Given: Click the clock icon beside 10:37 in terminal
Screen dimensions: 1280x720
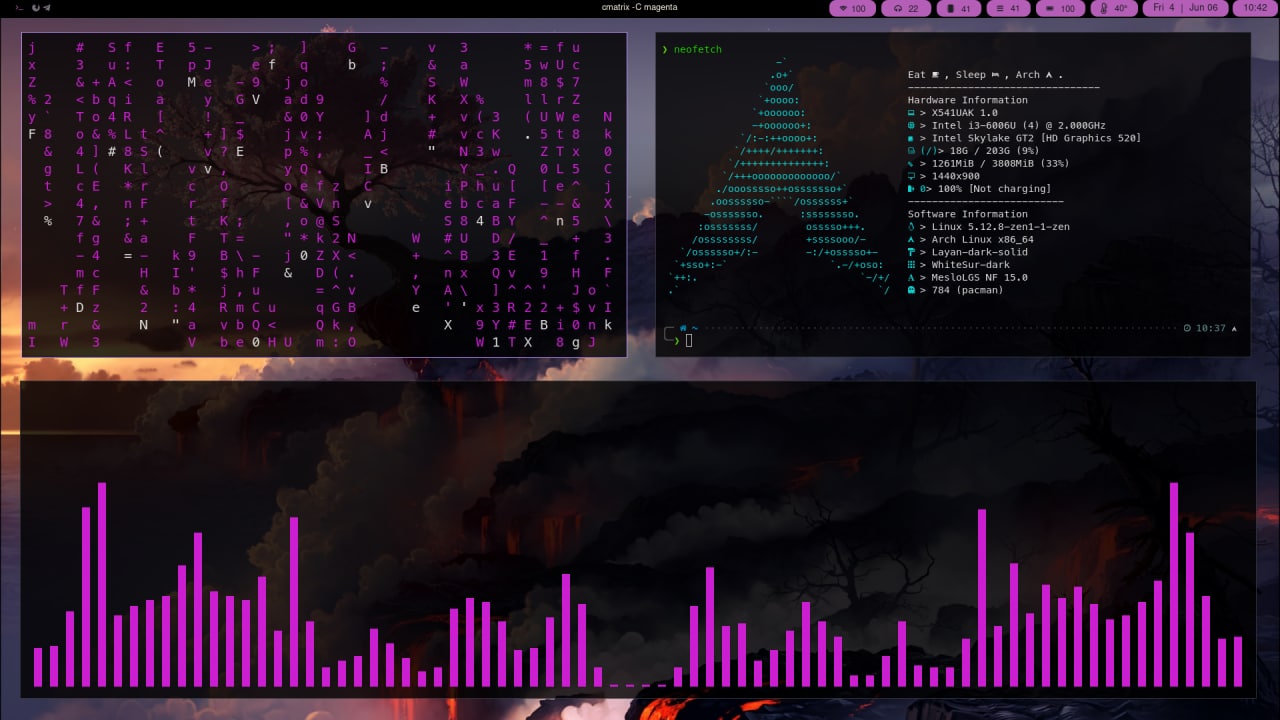Looking at the screenshot, I should coord(1187,328).
